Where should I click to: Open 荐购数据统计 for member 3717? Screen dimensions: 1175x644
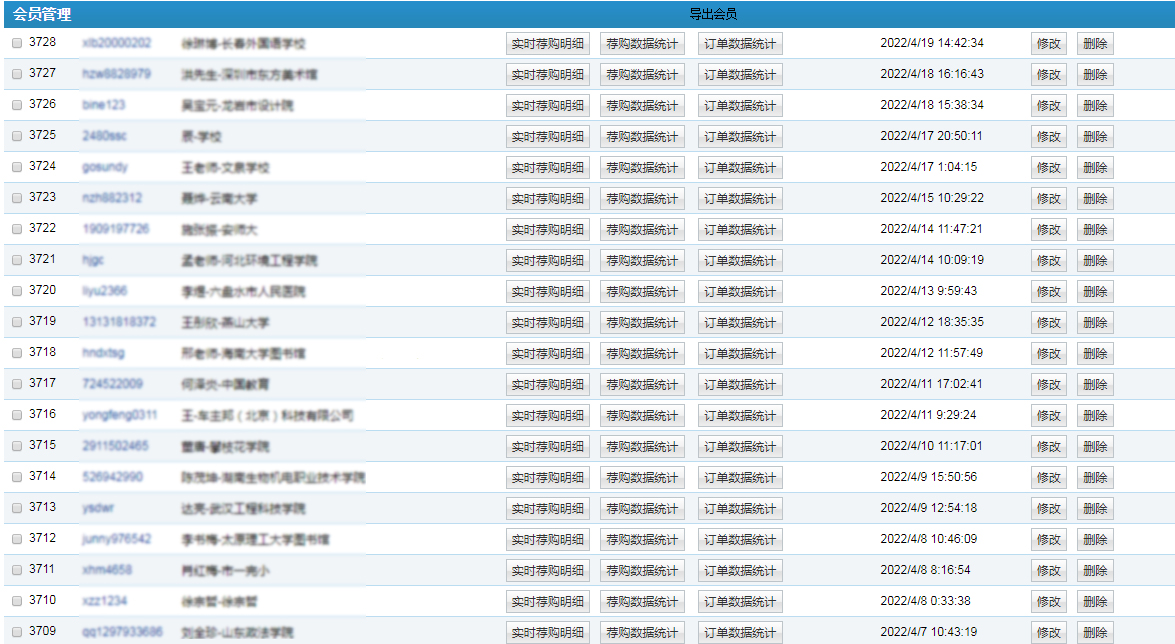642,385
